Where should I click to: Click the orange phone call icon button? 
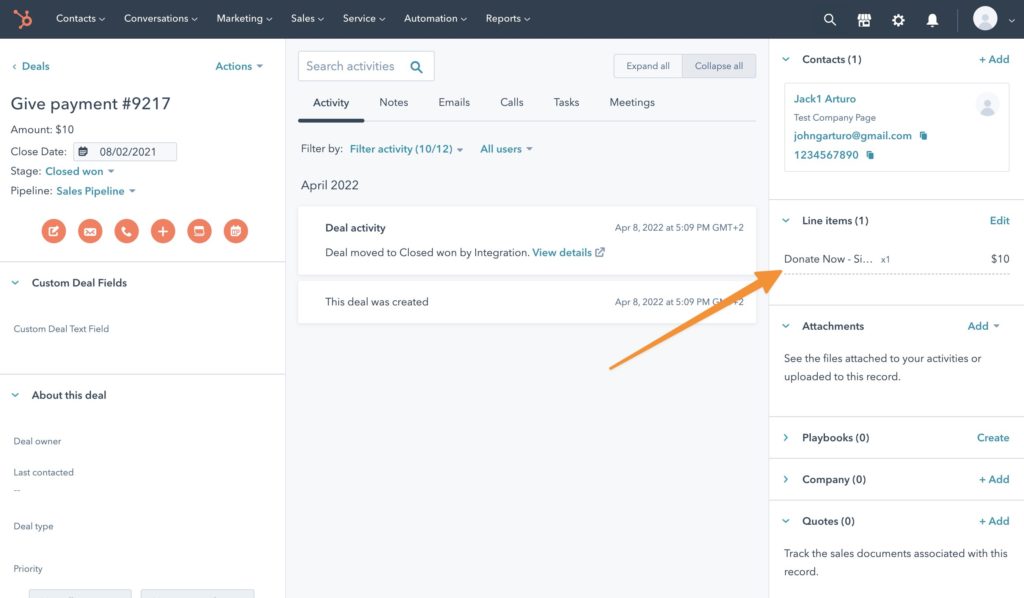[126, 231]
